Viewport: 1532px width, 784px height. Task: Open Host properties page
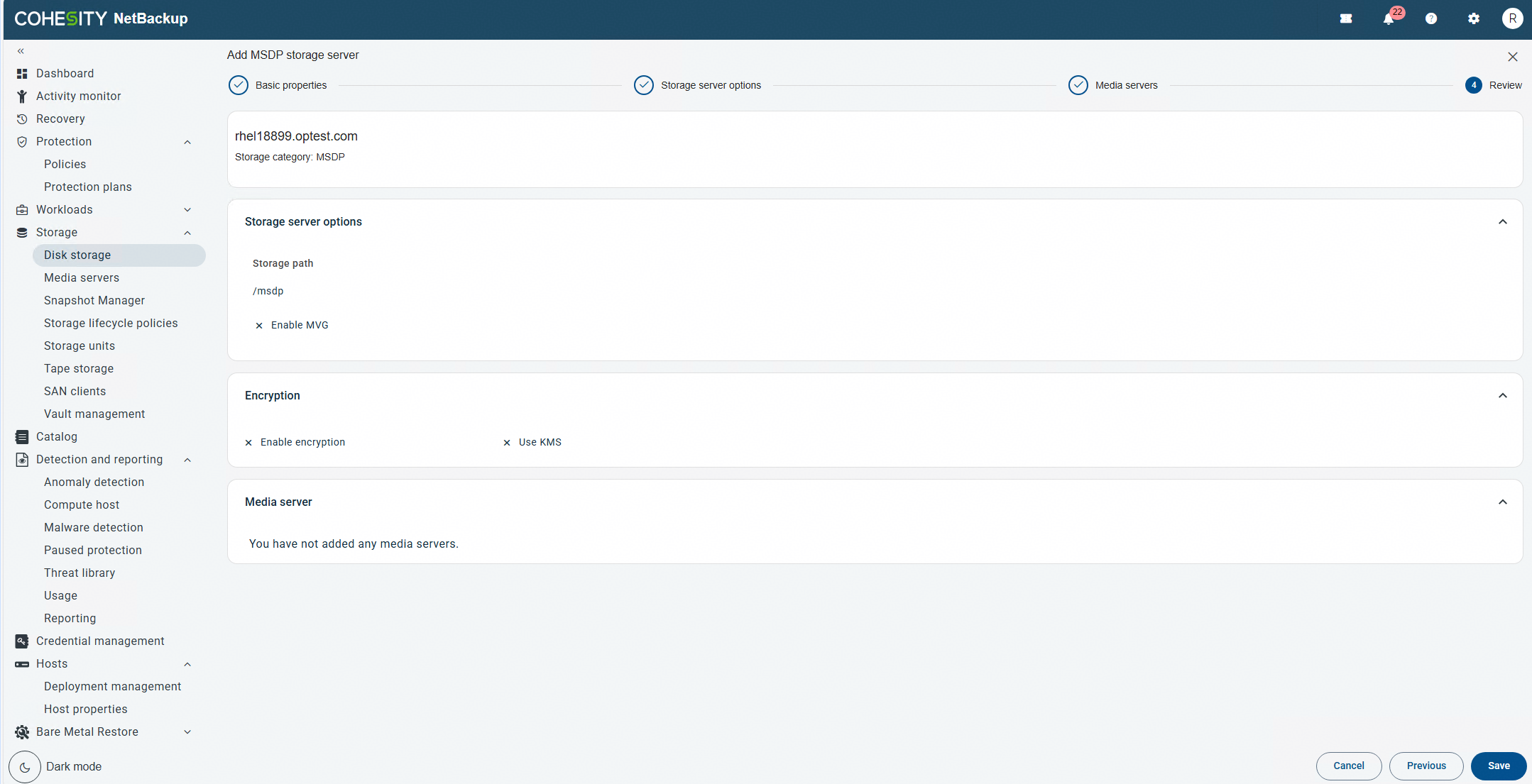tap(86, 710)
